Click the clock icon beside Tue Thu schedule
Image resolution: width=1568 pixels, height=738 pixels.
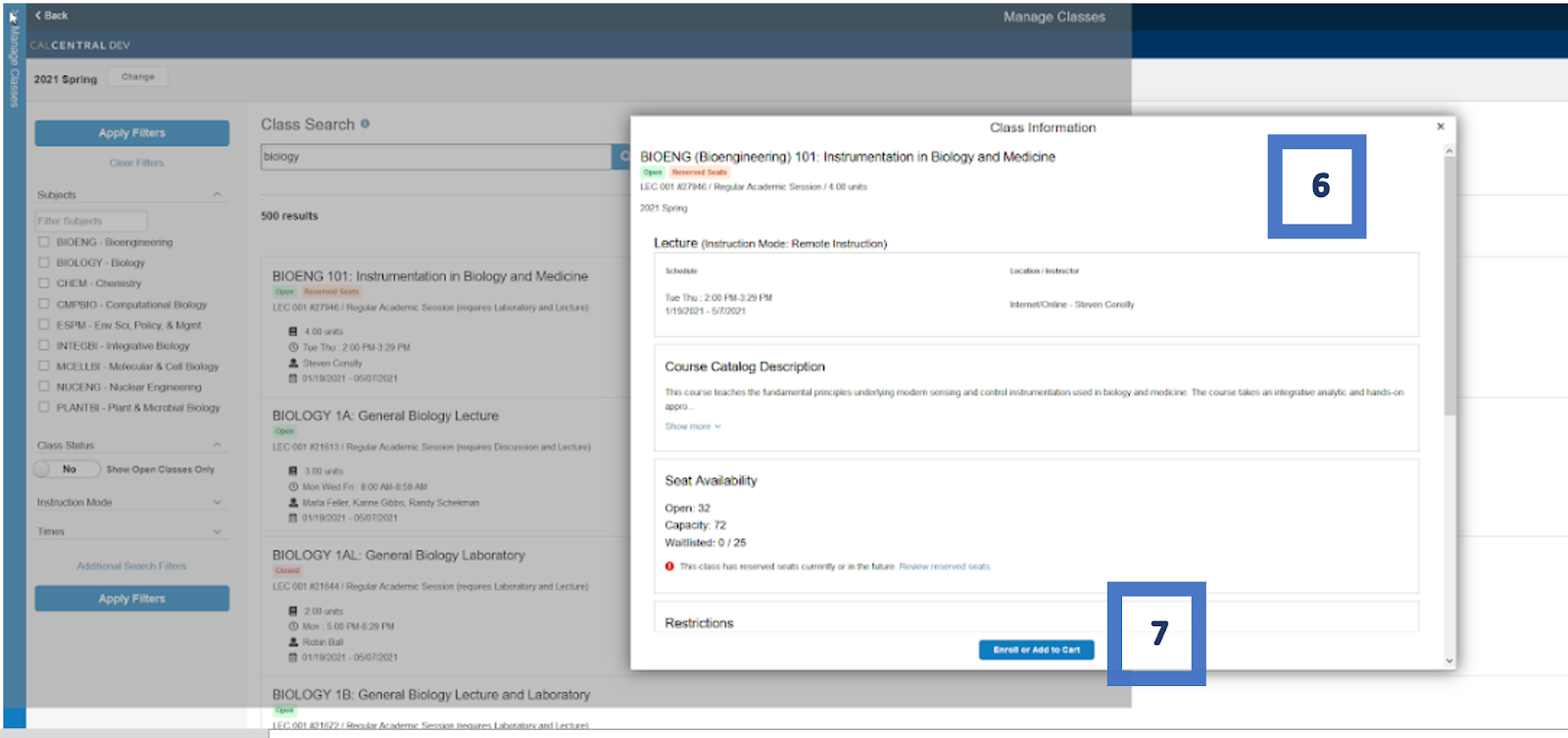pyautogui.click(x=292, y=348)
